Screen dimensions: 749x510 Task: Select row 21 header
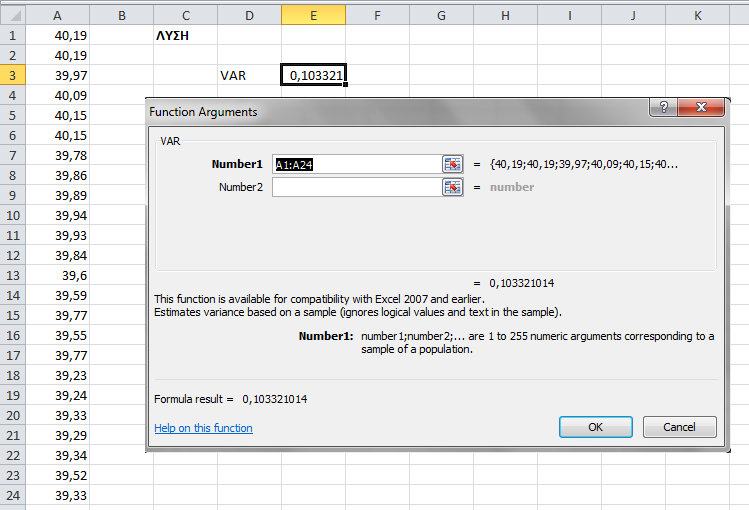(x=12, y=436)
